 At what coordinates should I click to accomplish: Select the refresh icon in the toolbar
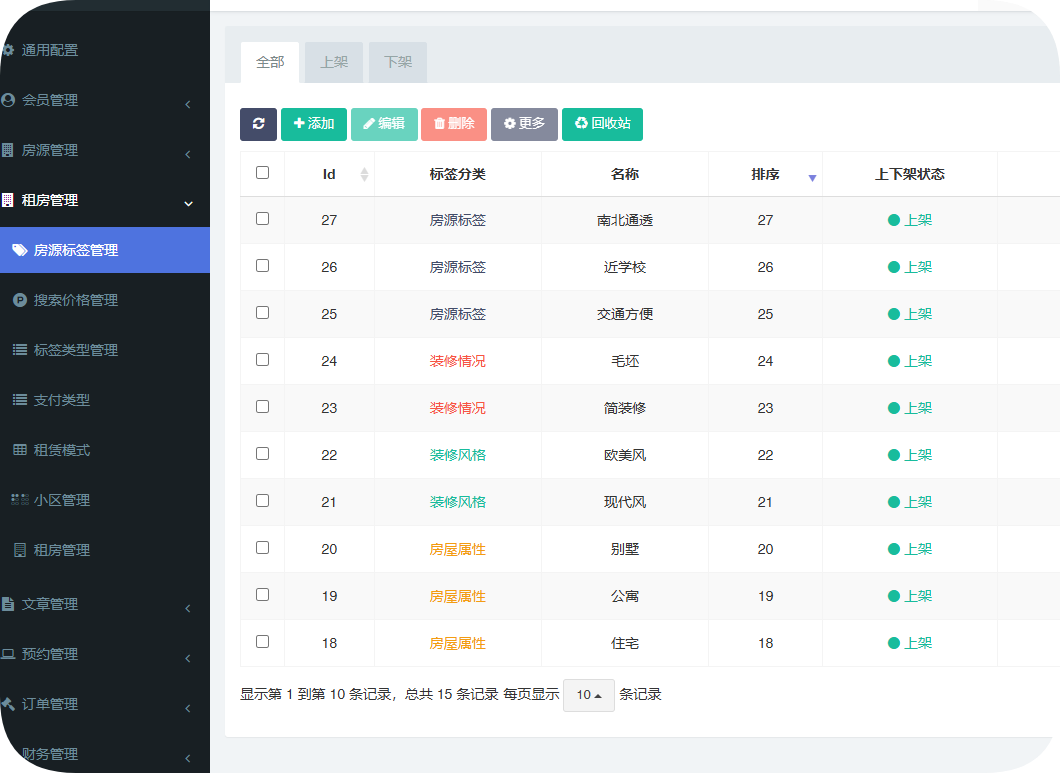coord(258,125)
